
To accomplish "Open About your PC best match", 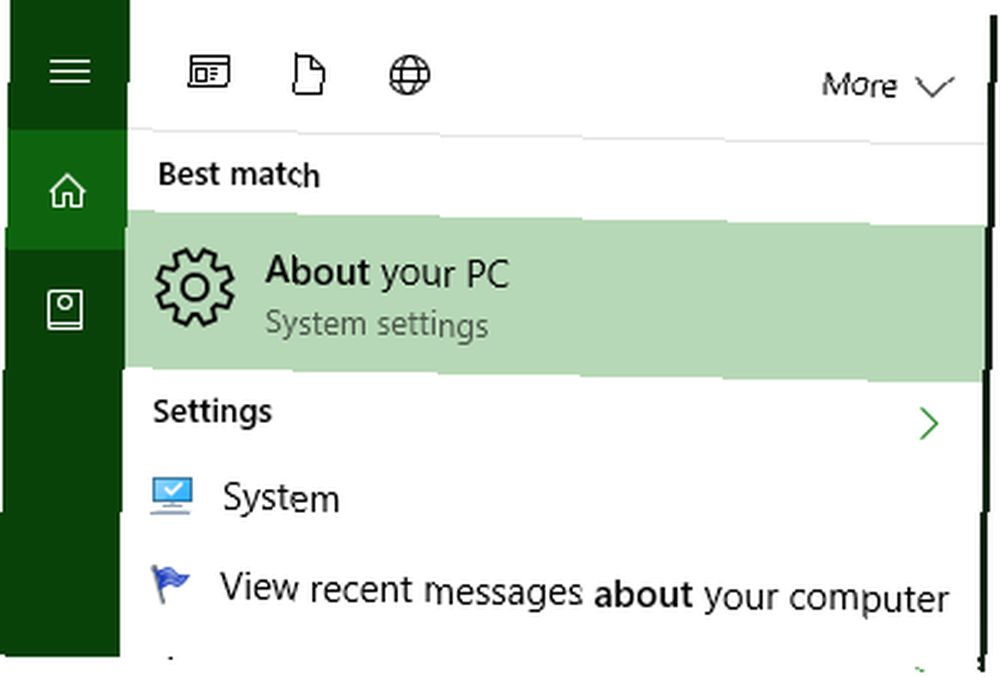I will point(555,296).
